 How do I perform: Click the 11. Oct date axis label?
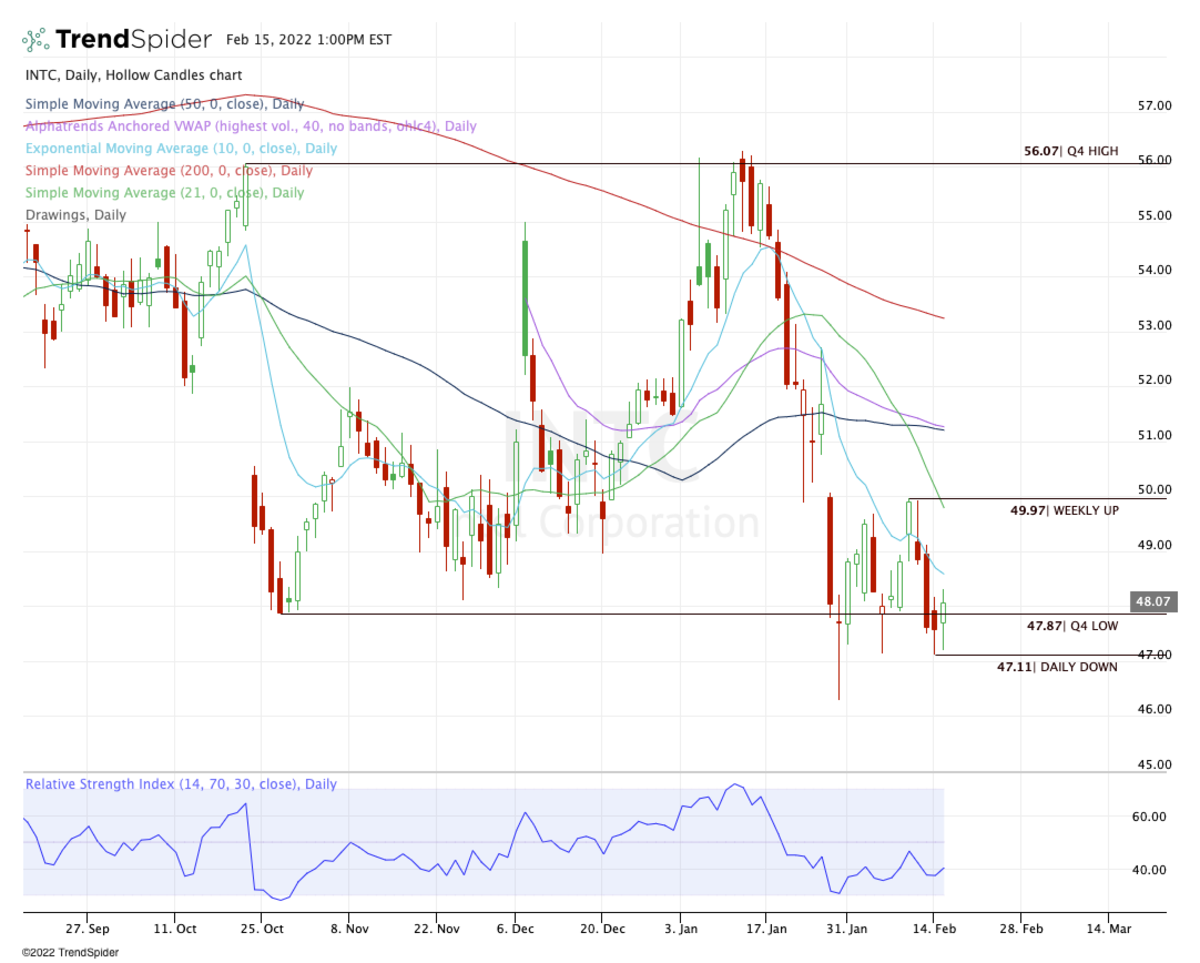[174, 929]
